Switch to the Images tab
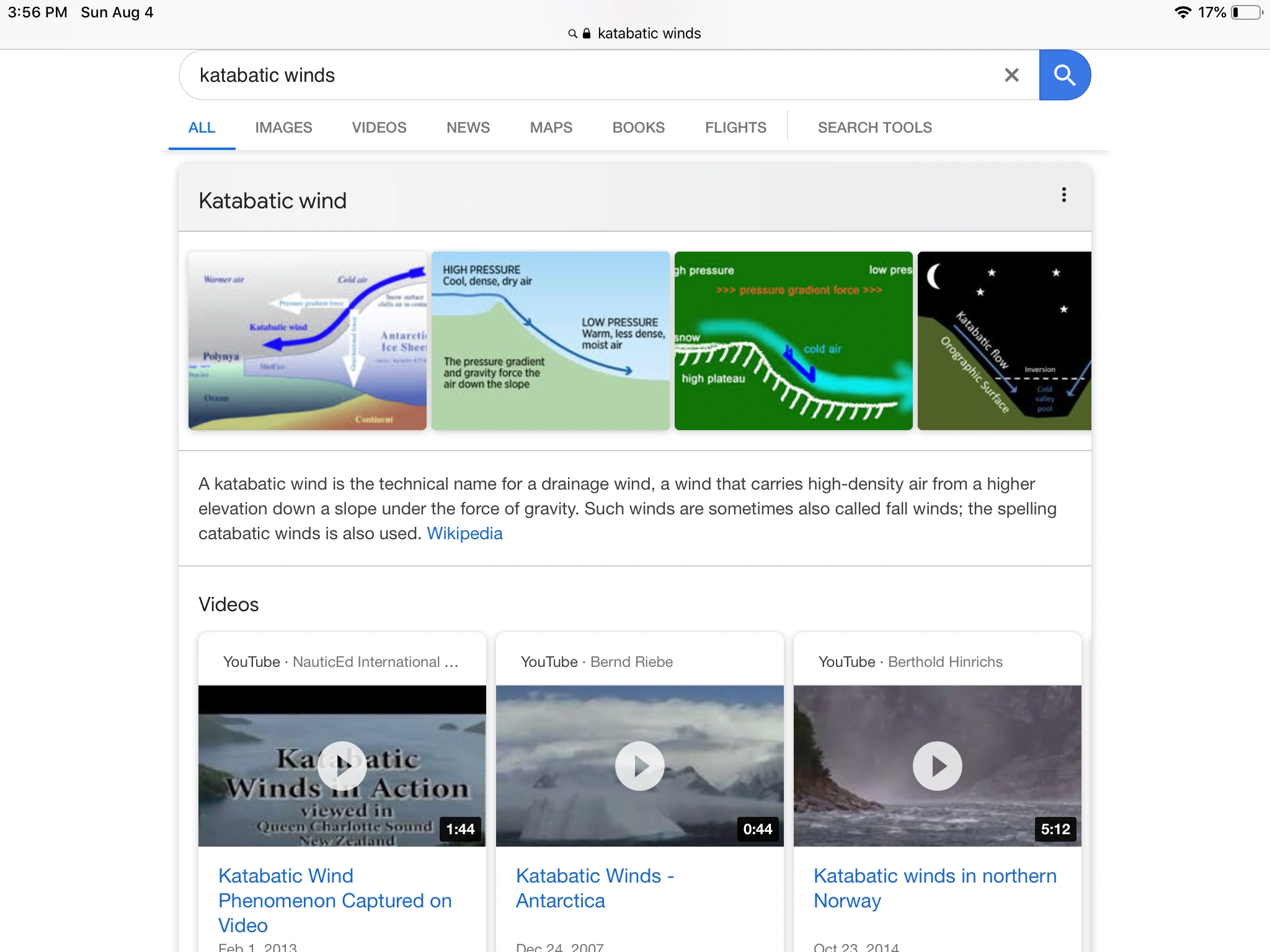 coord(283,128)
